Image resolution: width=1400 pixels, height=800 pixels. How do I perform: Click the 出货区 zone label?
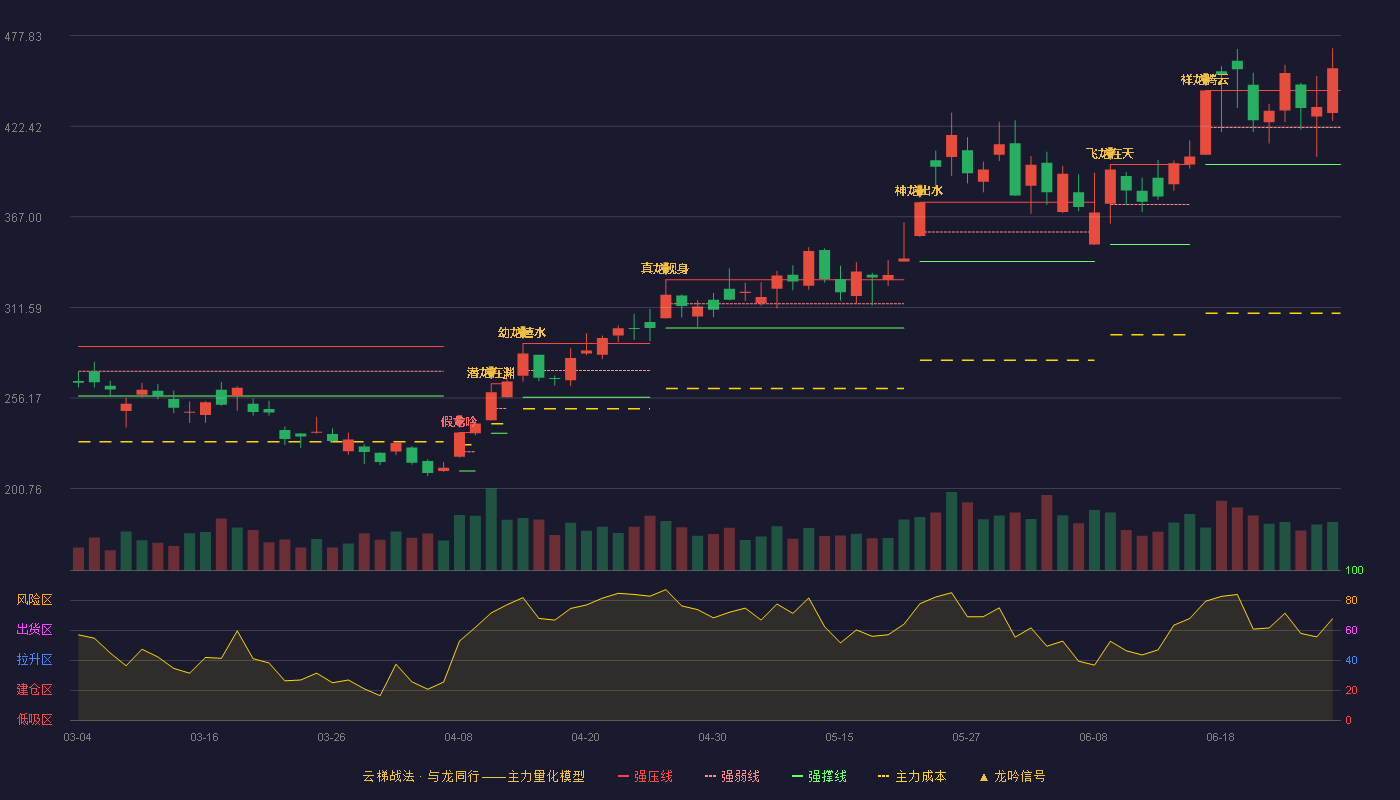35,630
